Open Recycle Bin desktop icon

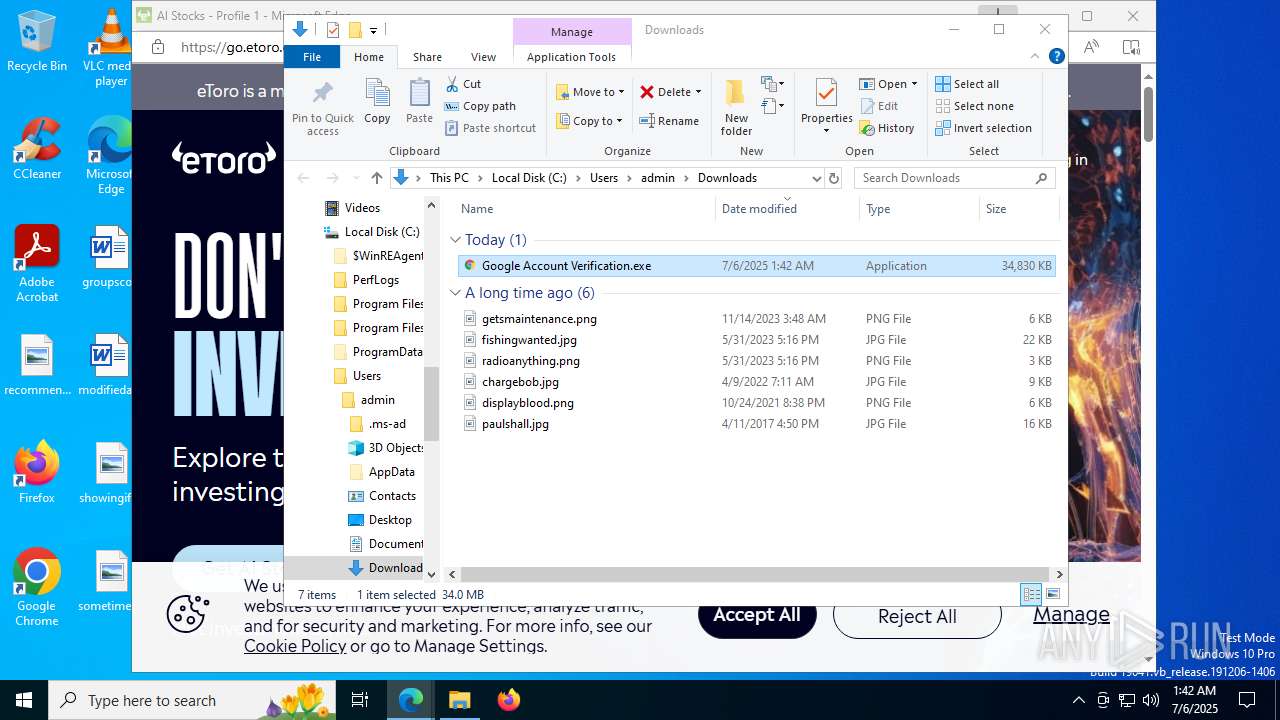(37, 42)
